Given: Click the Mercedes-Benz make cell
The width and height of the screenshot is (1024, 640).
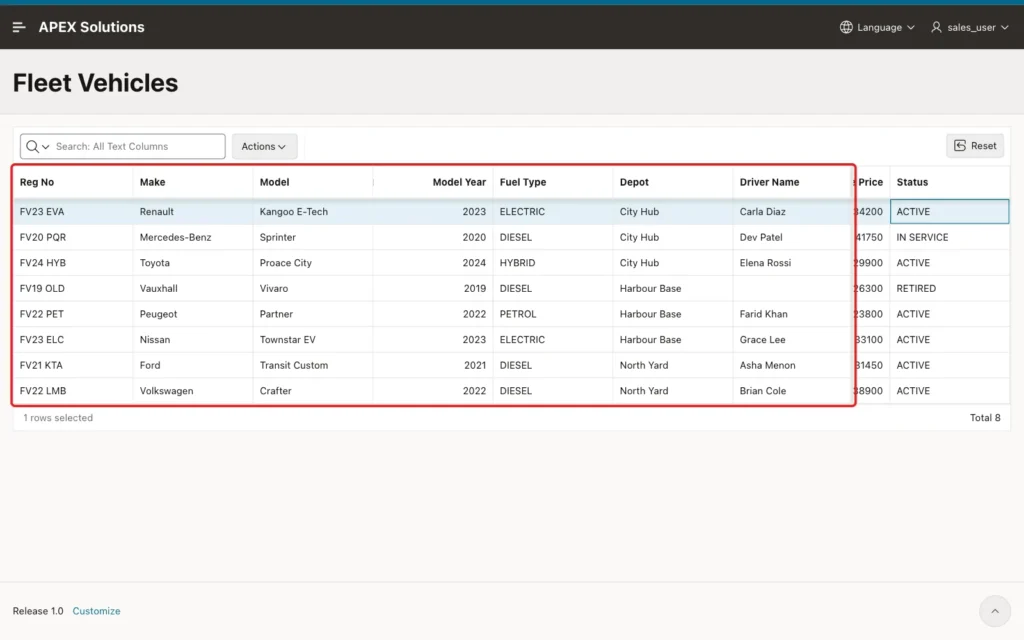Looking at the screenshot, I should (x=193, y=237).
